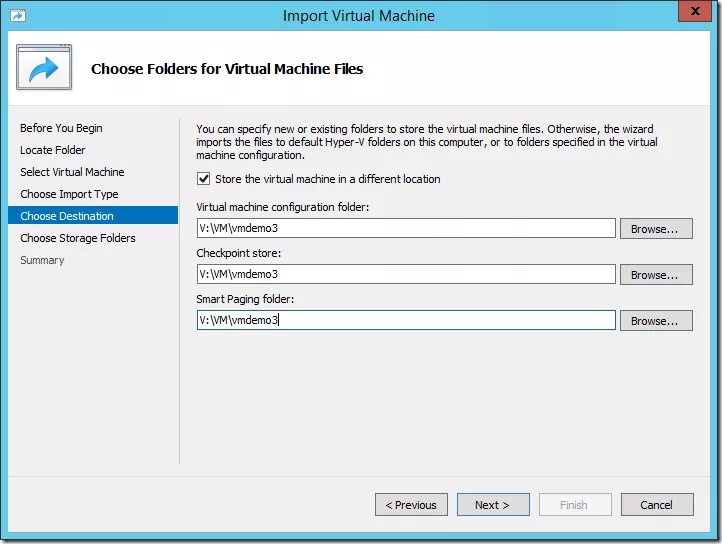
Task: Browse for the Smart Paging folder
Action: [x=656, y=320]
